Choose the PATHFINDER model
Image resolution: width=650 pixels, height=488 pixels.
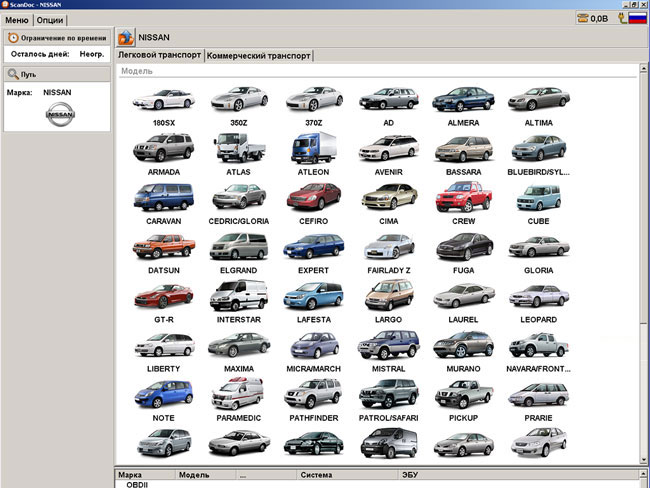[313, 394]
